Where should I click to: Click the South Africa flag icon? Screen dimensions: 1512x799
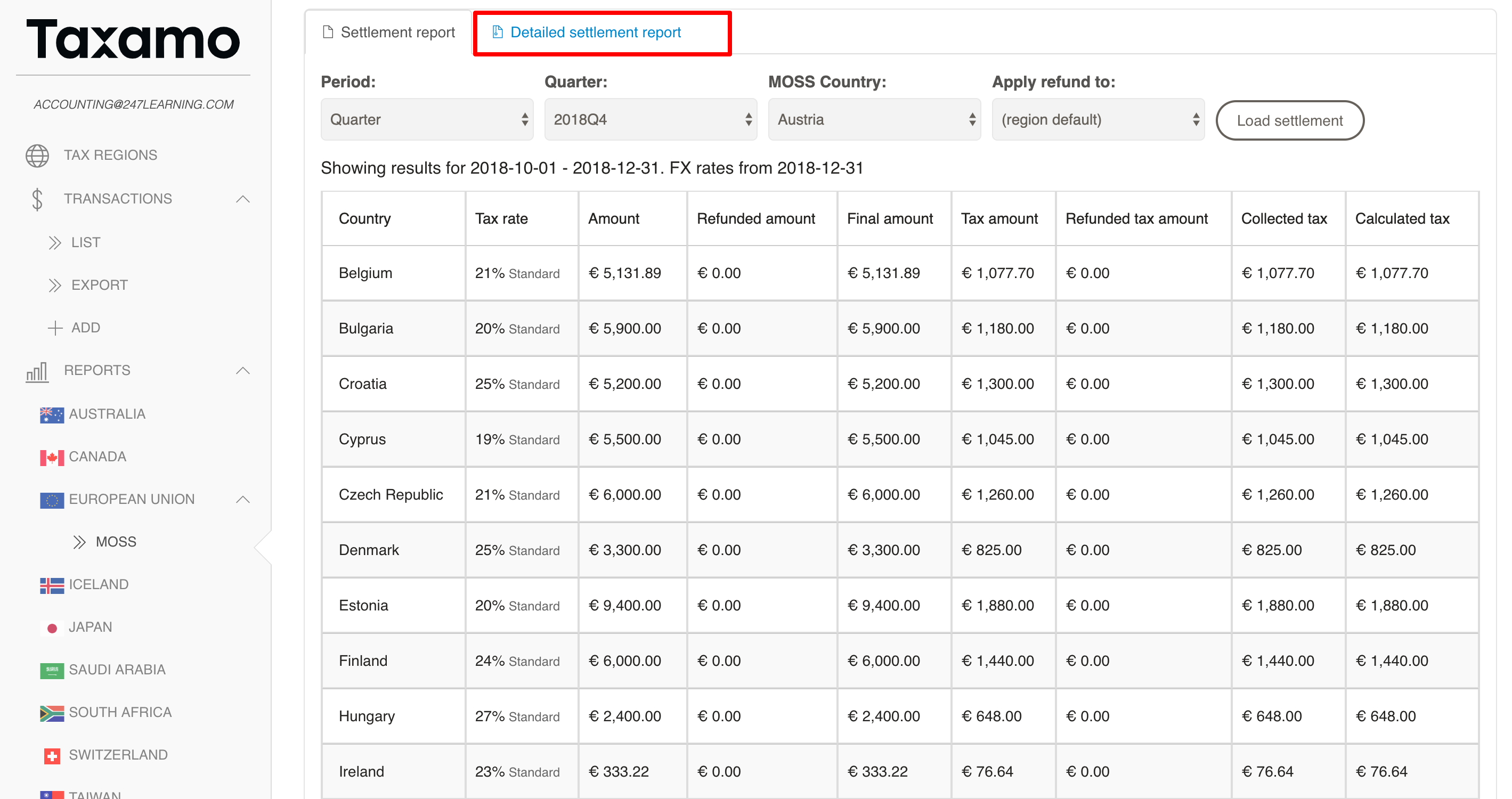point(52,713)
